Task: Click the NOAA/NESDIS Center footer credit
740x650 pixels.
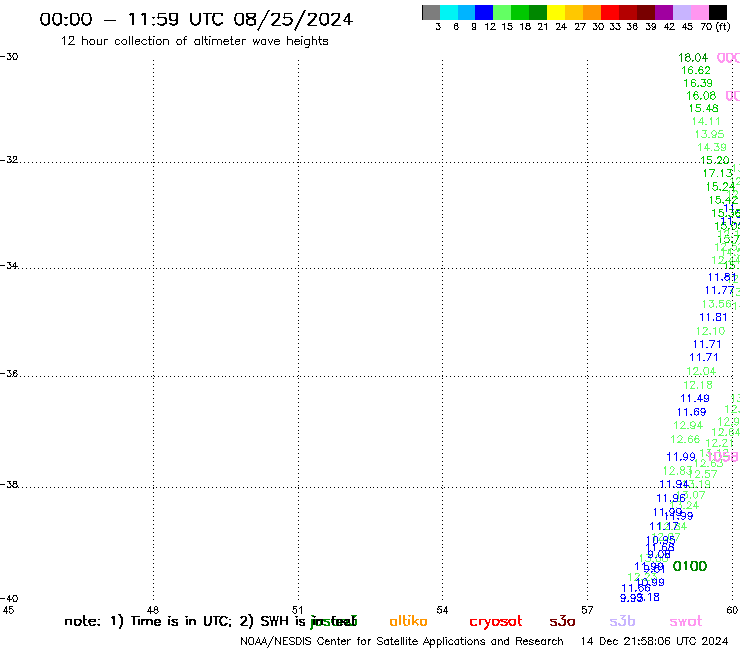Action: [402, 642]
